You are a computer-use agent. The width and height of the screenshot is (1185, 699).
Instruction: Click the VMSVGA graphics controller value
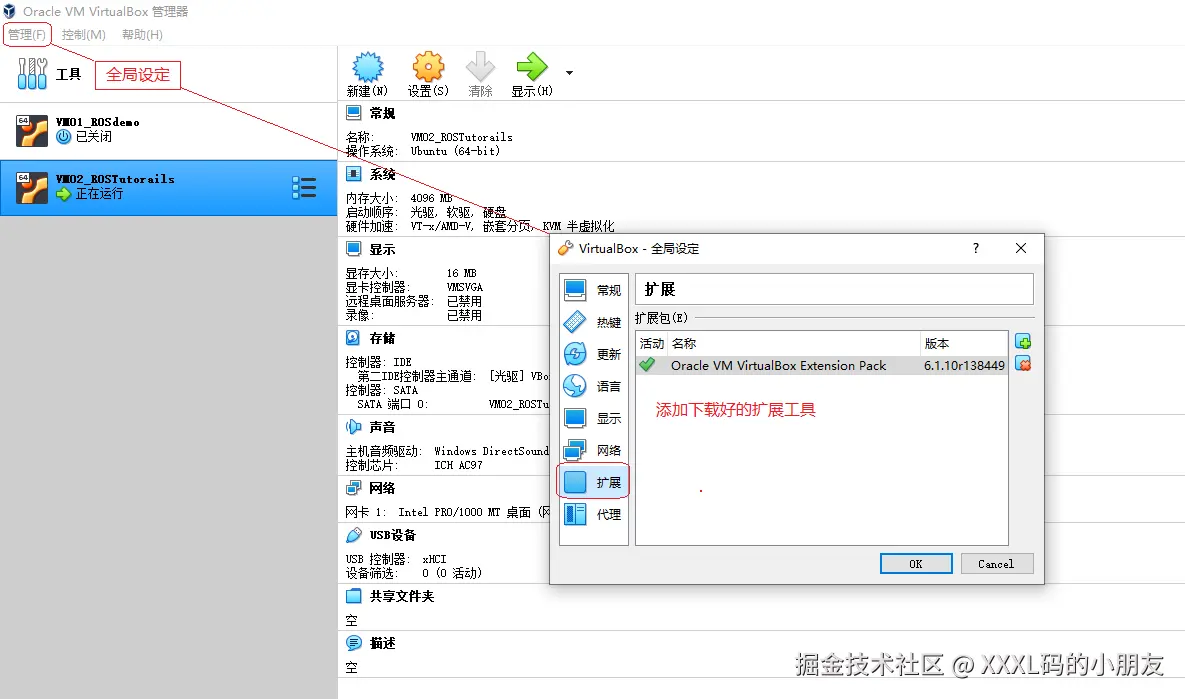pyautogui.click(x=465, y=287)
